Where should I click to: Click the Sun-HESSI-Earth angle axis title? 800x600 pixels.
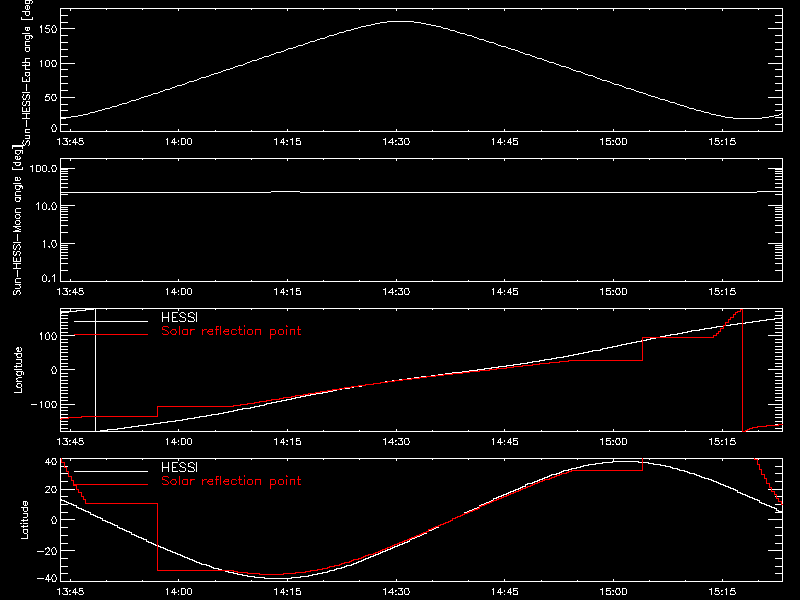click(27, 72)
